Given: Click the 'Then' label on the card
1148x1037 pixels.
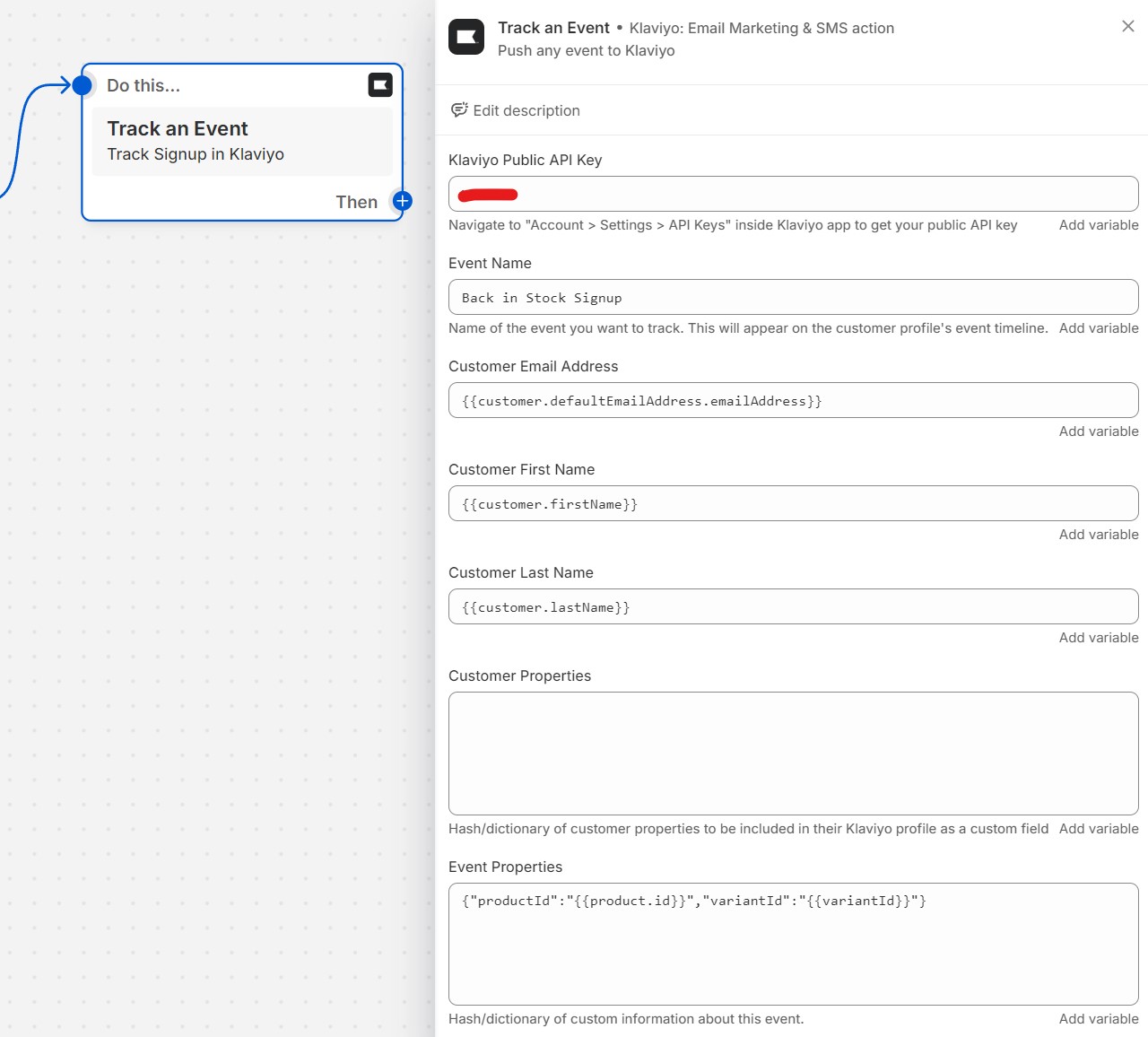Looking at the screenshot, I should [356, 202].
